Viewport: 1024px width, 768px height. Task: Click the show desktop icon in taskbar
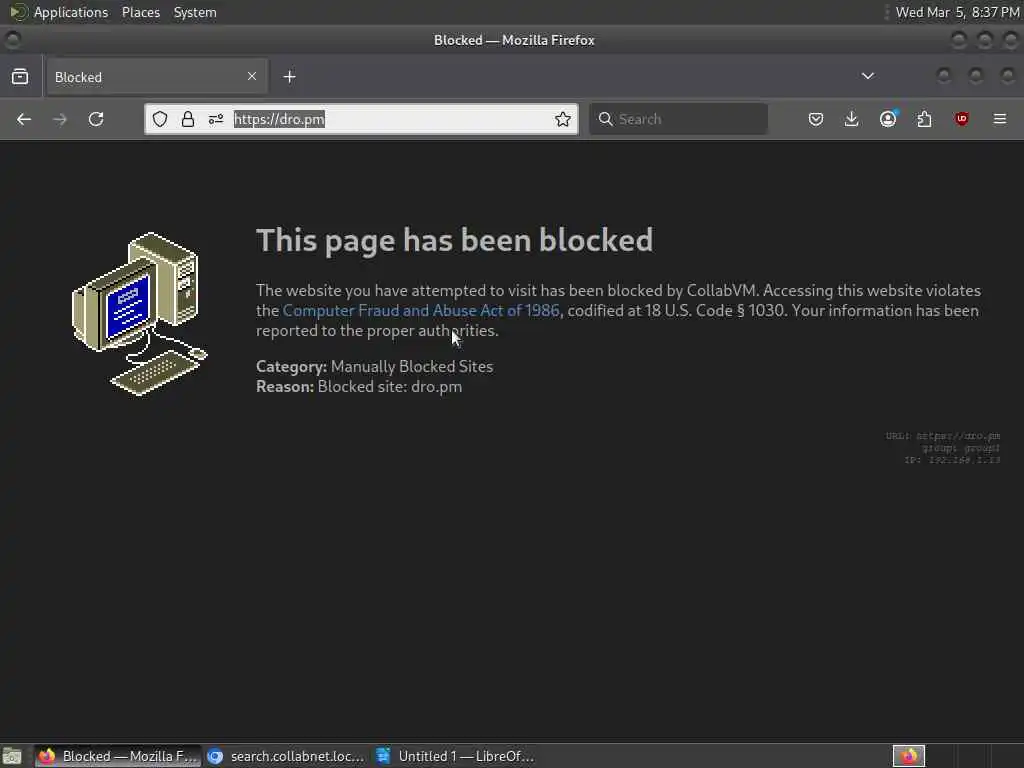(12, 756)
